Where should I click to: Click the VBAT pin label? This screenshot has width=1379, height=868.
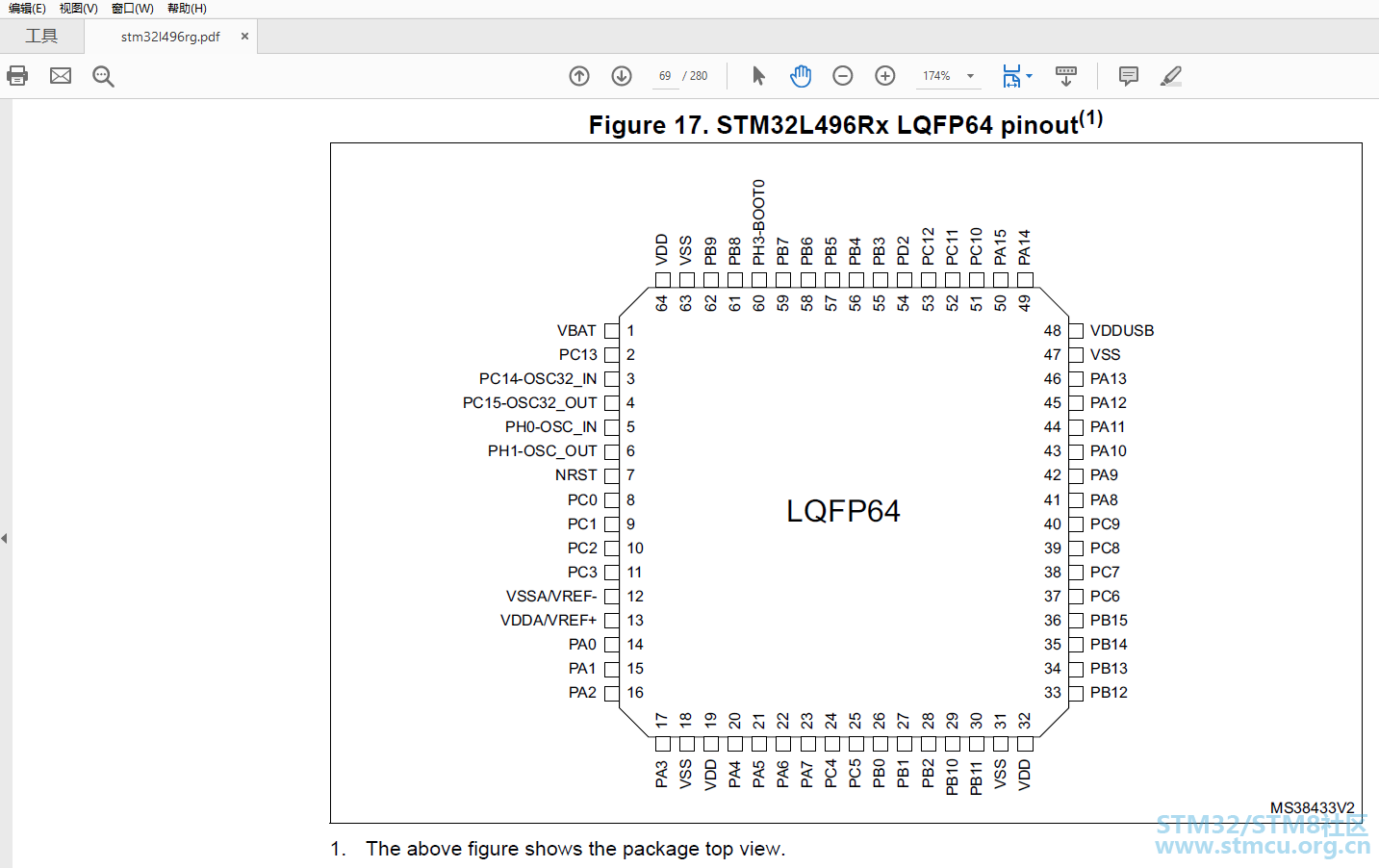pyautogui.click(x=576, y=331)
